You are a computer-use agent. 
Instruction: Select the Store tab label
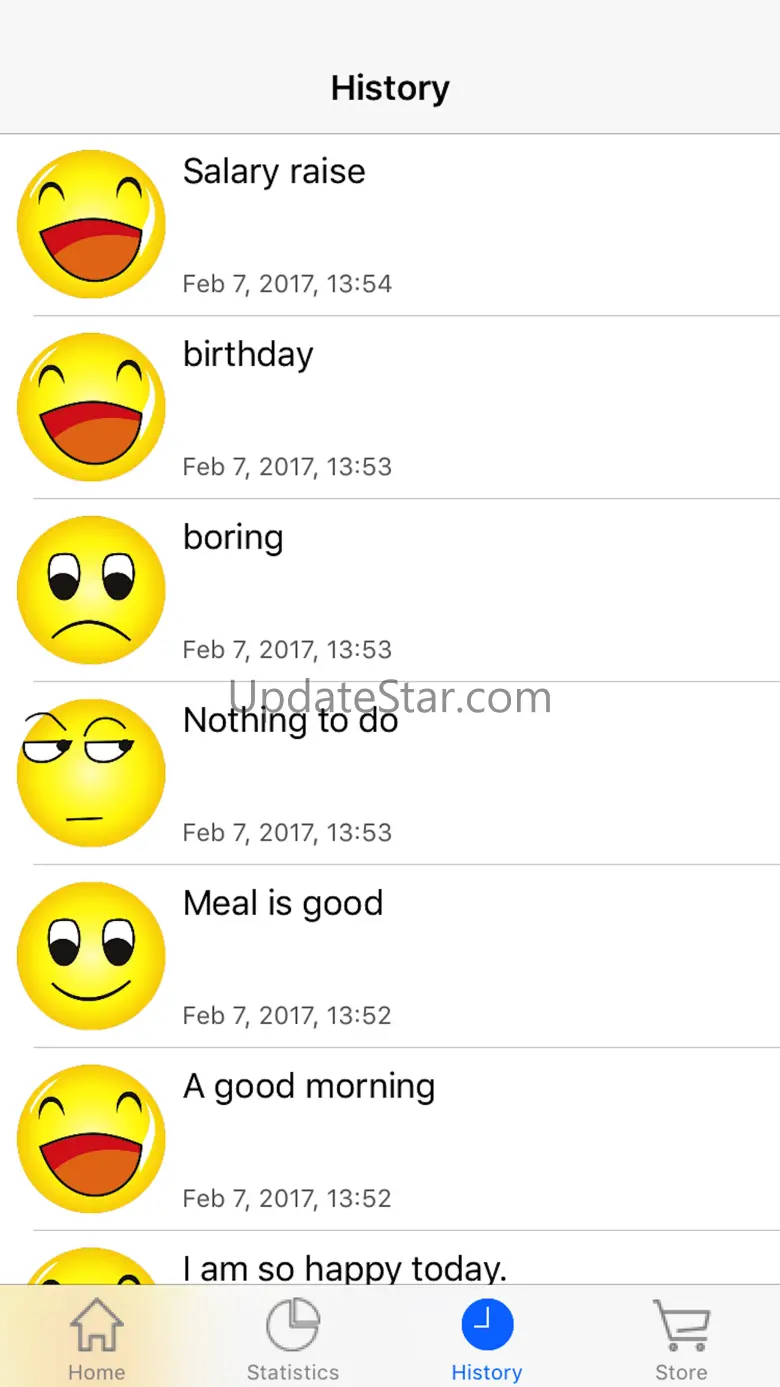681,1372
